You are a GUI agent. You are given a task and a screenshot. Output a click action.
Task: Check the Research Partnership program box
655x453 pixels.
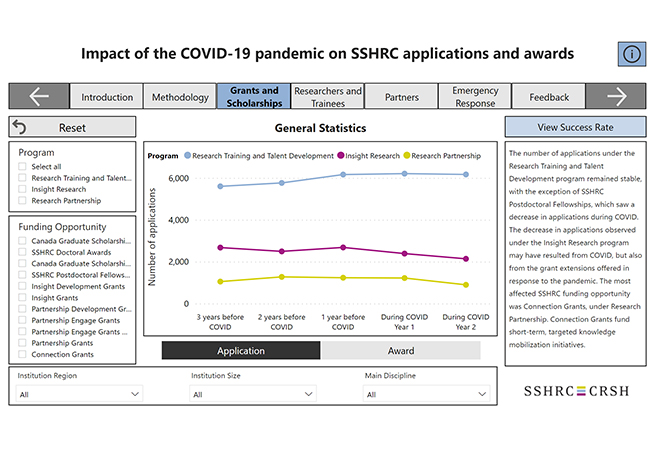pos(22,200)
